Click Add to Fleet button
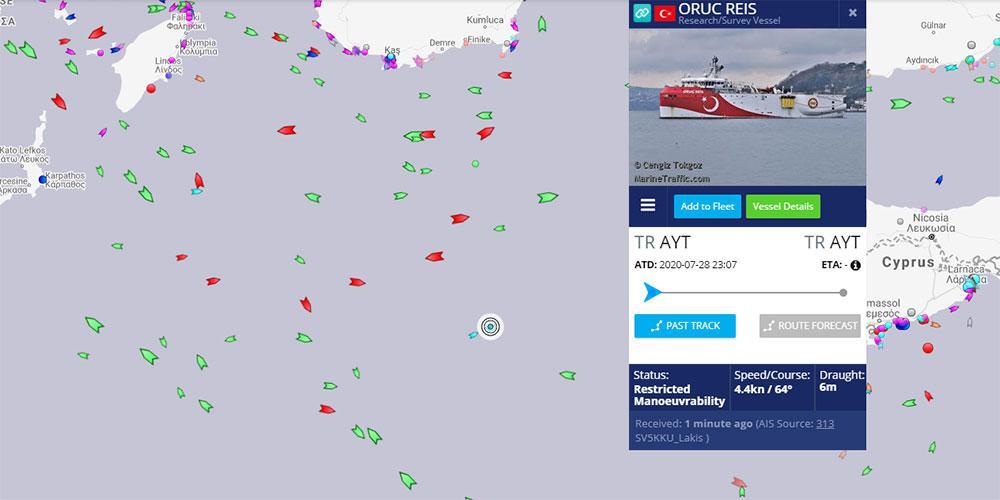Screen dimensions: 1000x500 pyautogui.click(x=707, y=207)
